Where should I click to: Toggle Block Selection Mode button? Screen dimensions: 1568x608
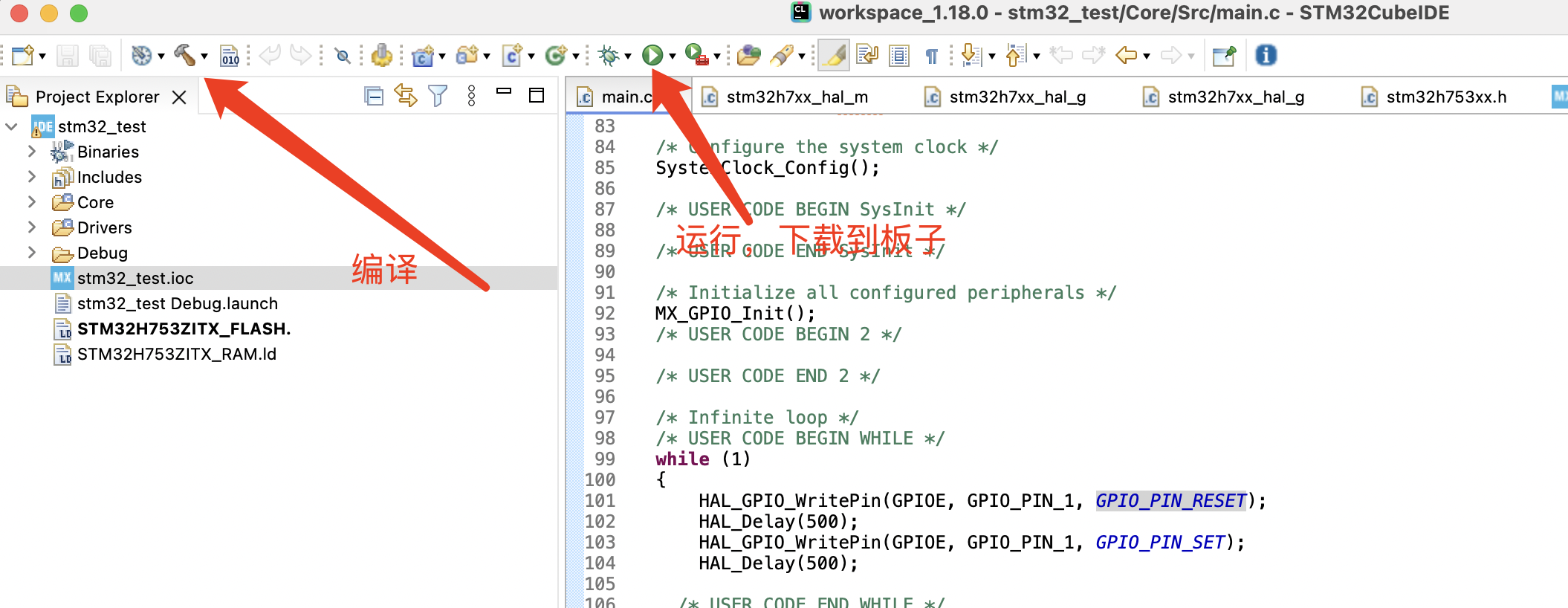coord(899,56)
